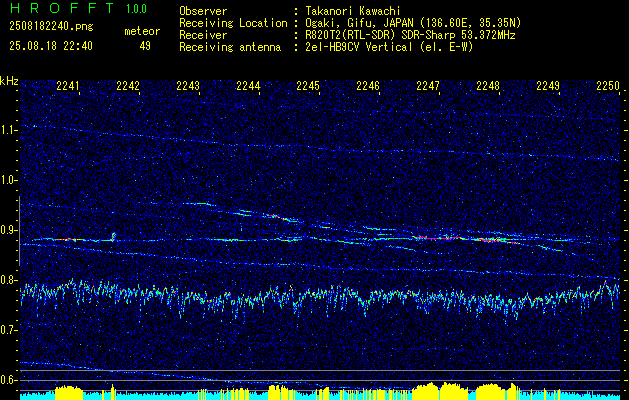The image size is (629, 400).
Task: Click the 0.8 kHz frequency label
Action: 8,280
